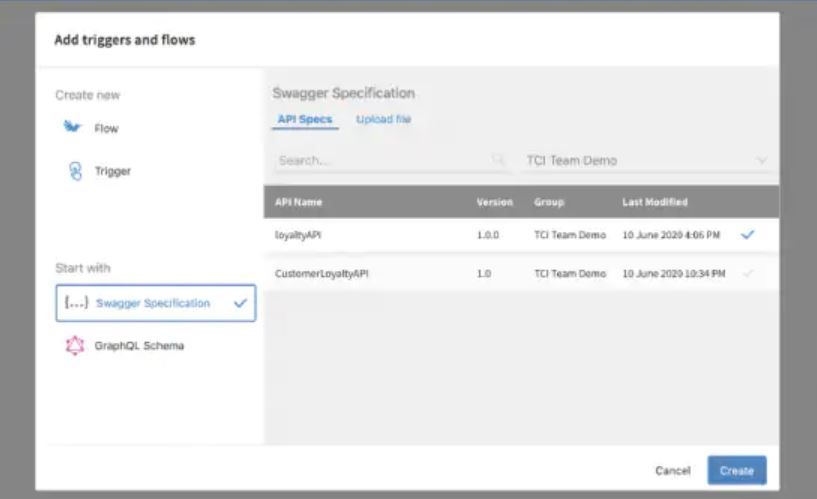Expand the group dropdown chevron
Screen dimensions: 817x499
tap(762, 160)
